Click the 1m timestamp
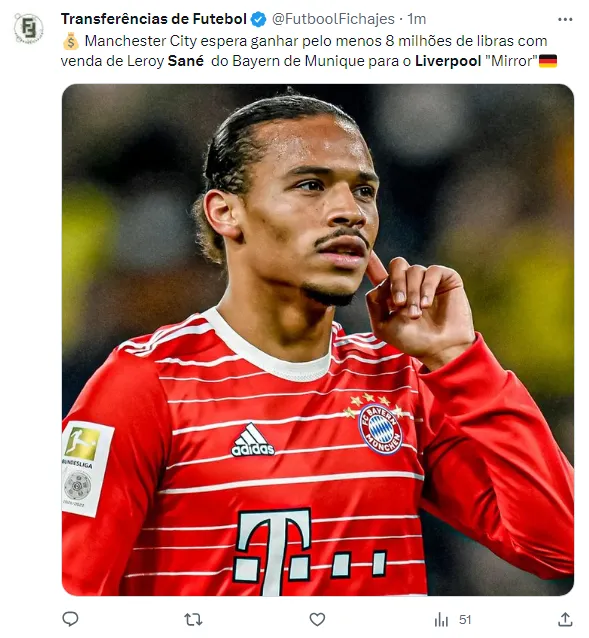589x638 pixels. pyautogui.click(x=417, y=19)
